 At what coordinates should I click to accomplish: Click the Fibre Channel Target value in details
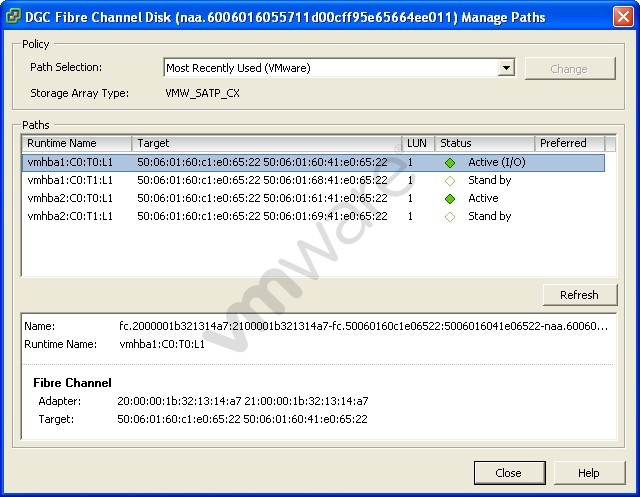tap(242, 419)
